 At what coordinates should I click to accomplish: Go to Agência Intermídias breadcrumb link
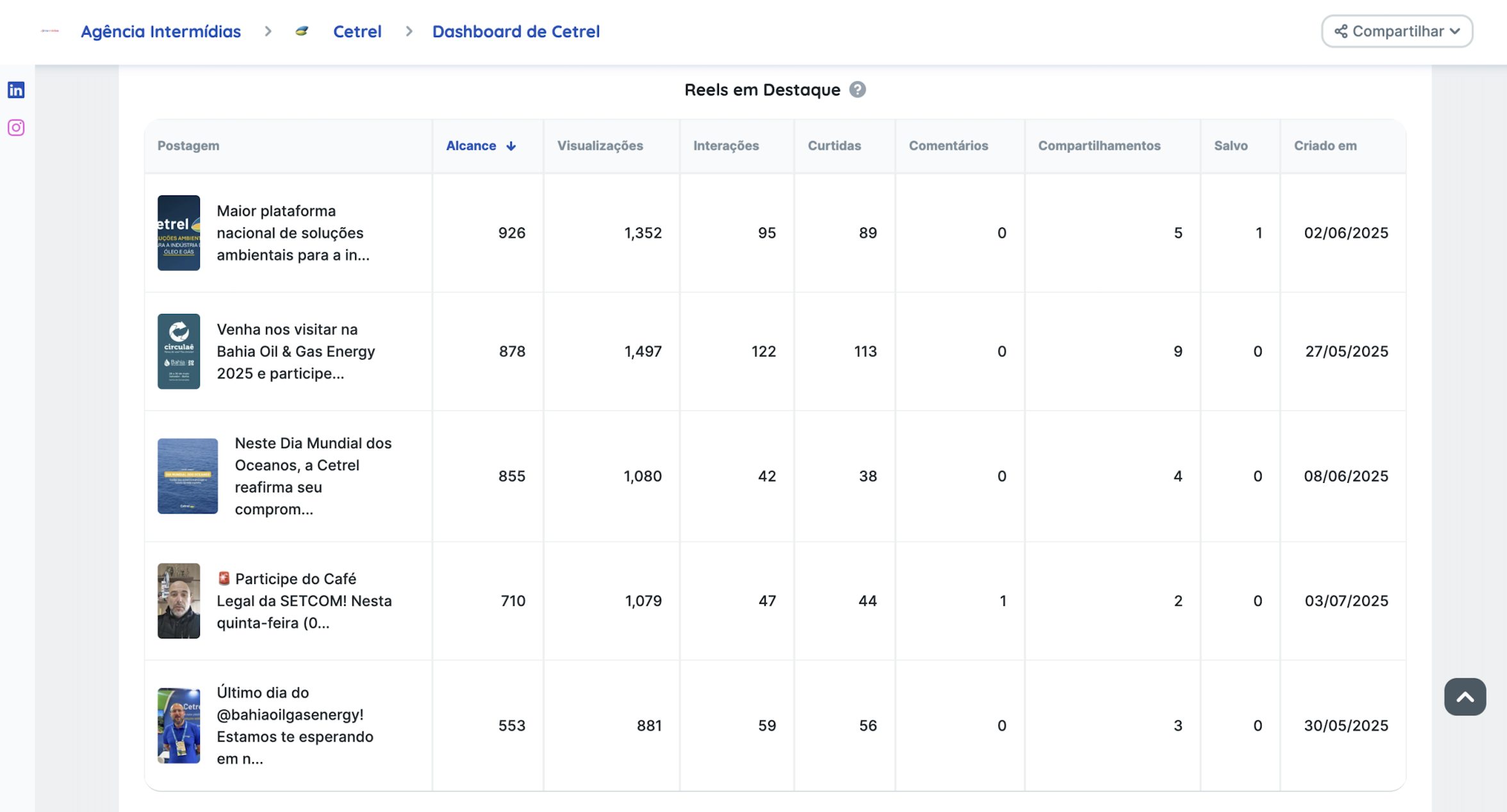tap(161, 31)
